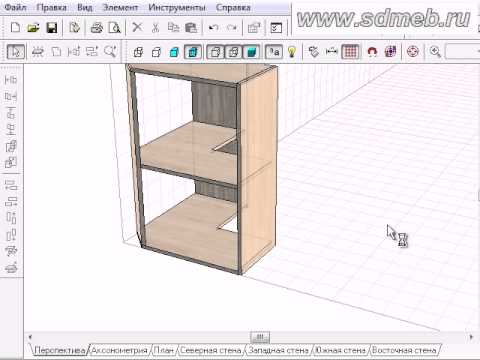Switch to the План view tab
This screenshot has width=480, height=360.
tap(163, 350)
